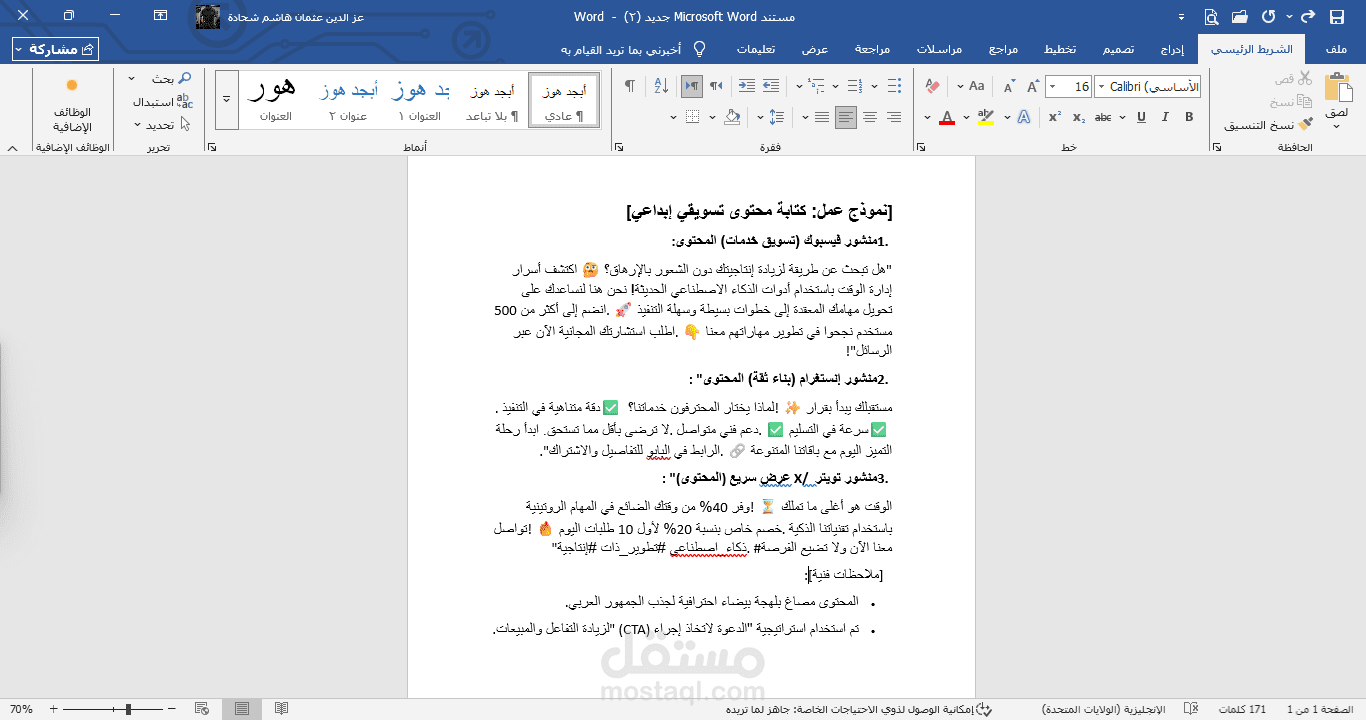Enable underline formatting

(1141, 117)
